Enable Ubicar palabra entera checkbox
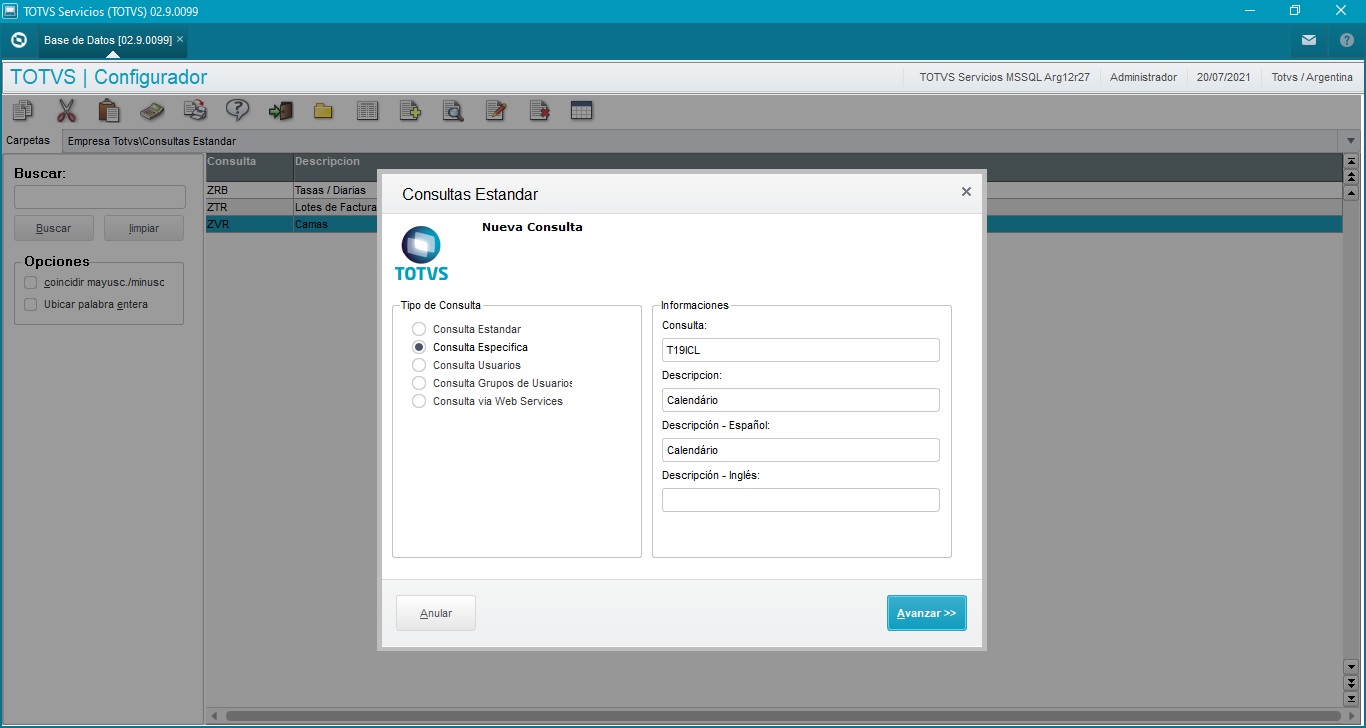 pyautogui.click(x=31, y=304)
